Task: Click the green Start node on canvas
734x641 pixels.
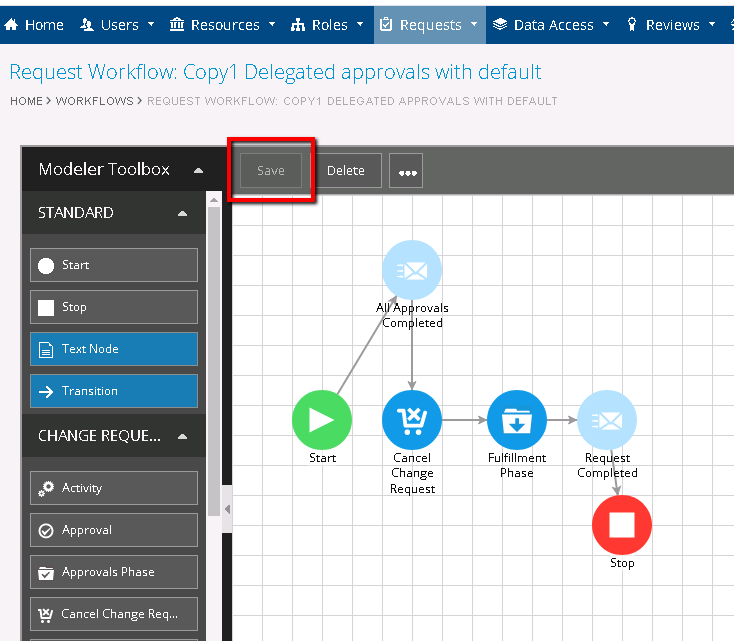Action: pyautogui.click(x=321, y=420)
